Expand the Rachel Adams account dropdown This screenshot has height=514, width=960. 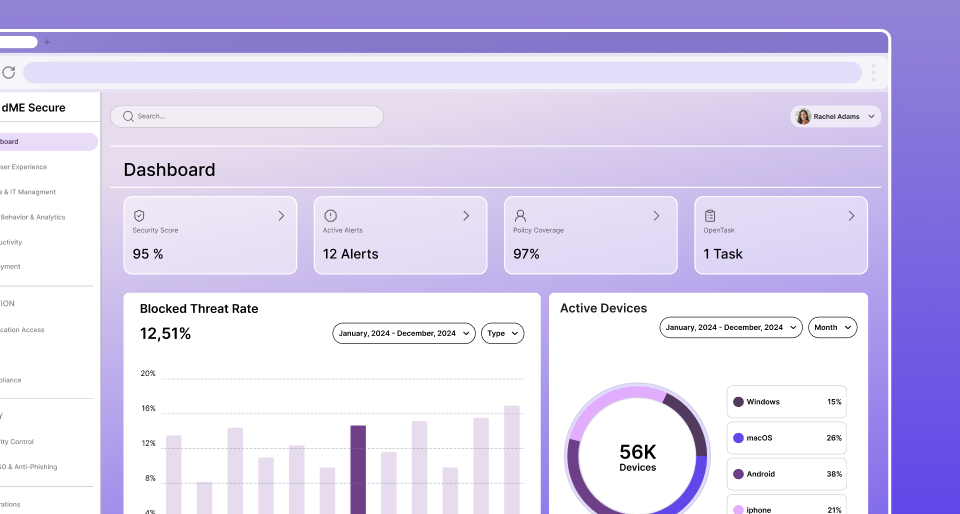click(x=871, y=116)
